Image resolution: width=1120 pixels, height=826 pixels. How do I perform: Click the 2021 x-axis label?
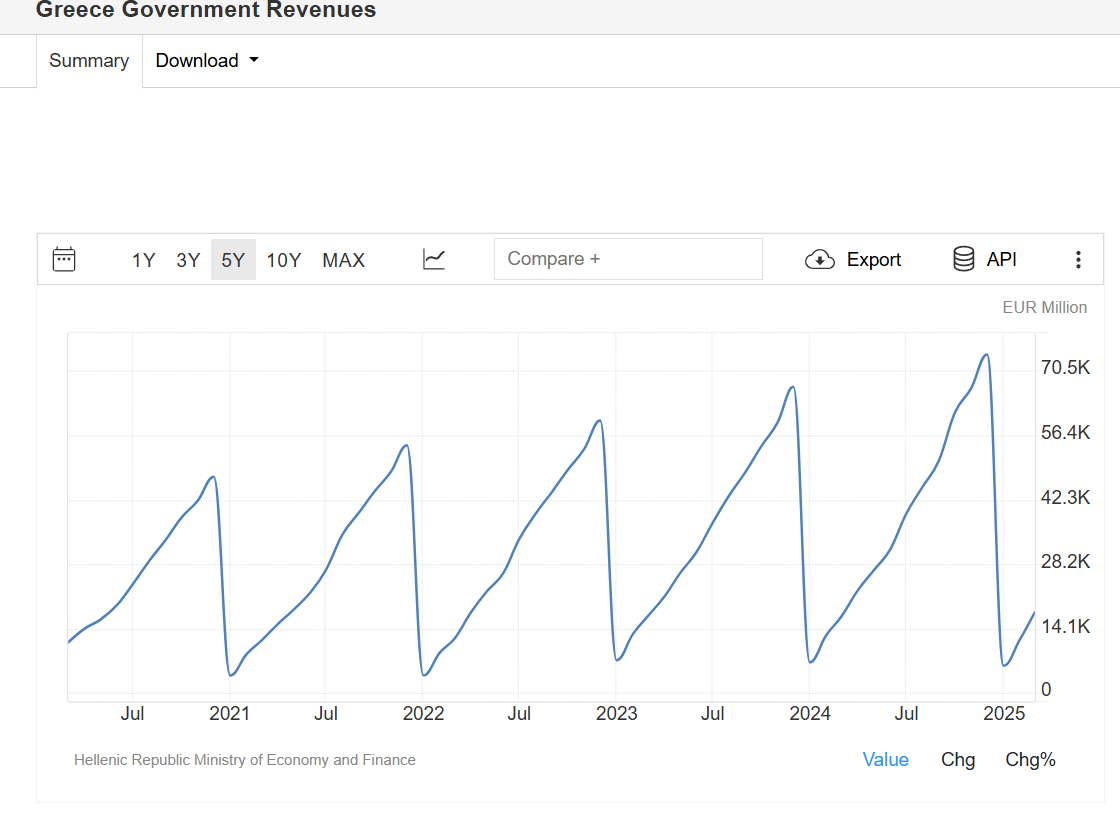point(229,713)
